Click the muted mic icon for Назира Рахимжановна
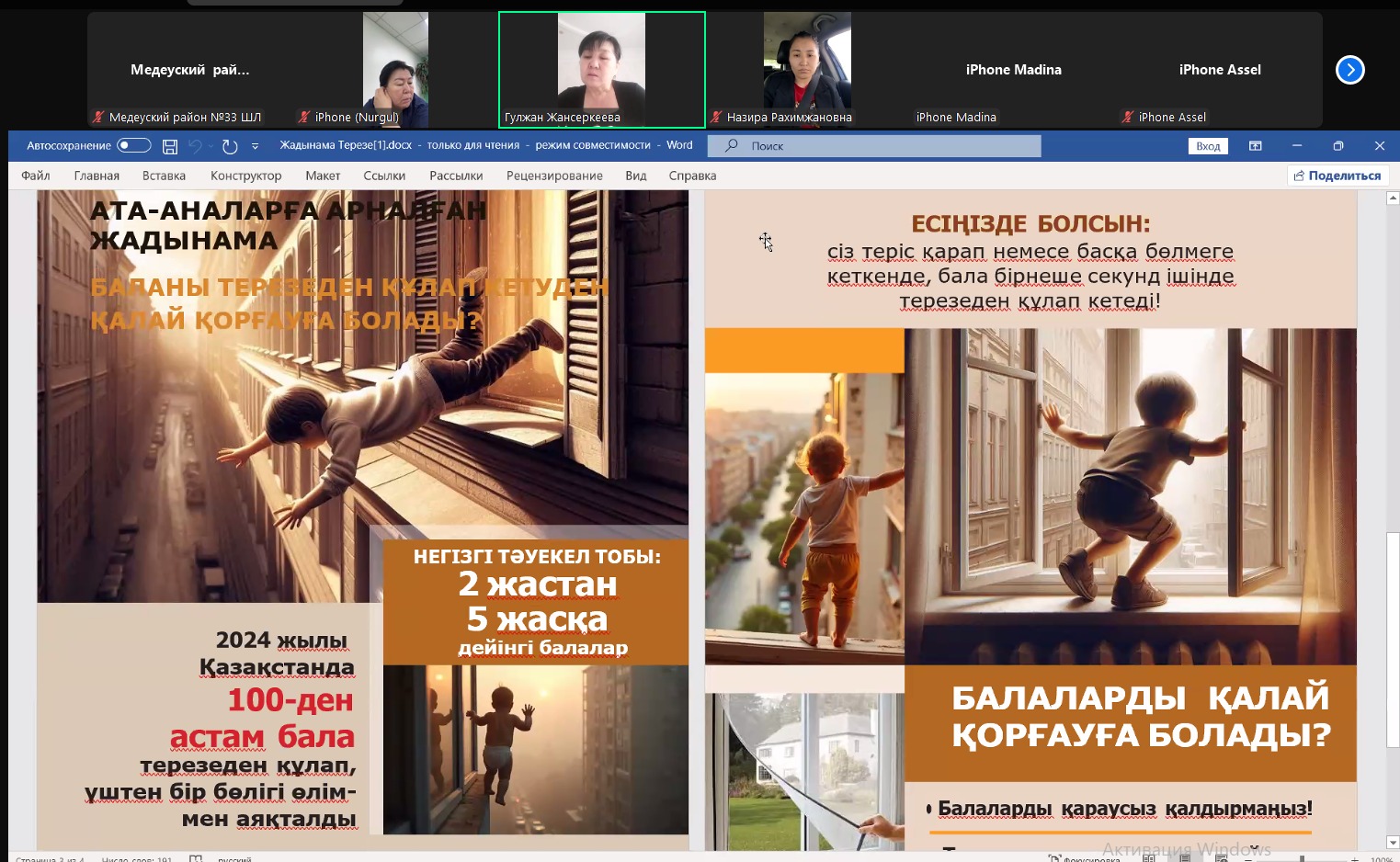The width and height of the screenshot is (1400, 862). (x=716, y=117)
